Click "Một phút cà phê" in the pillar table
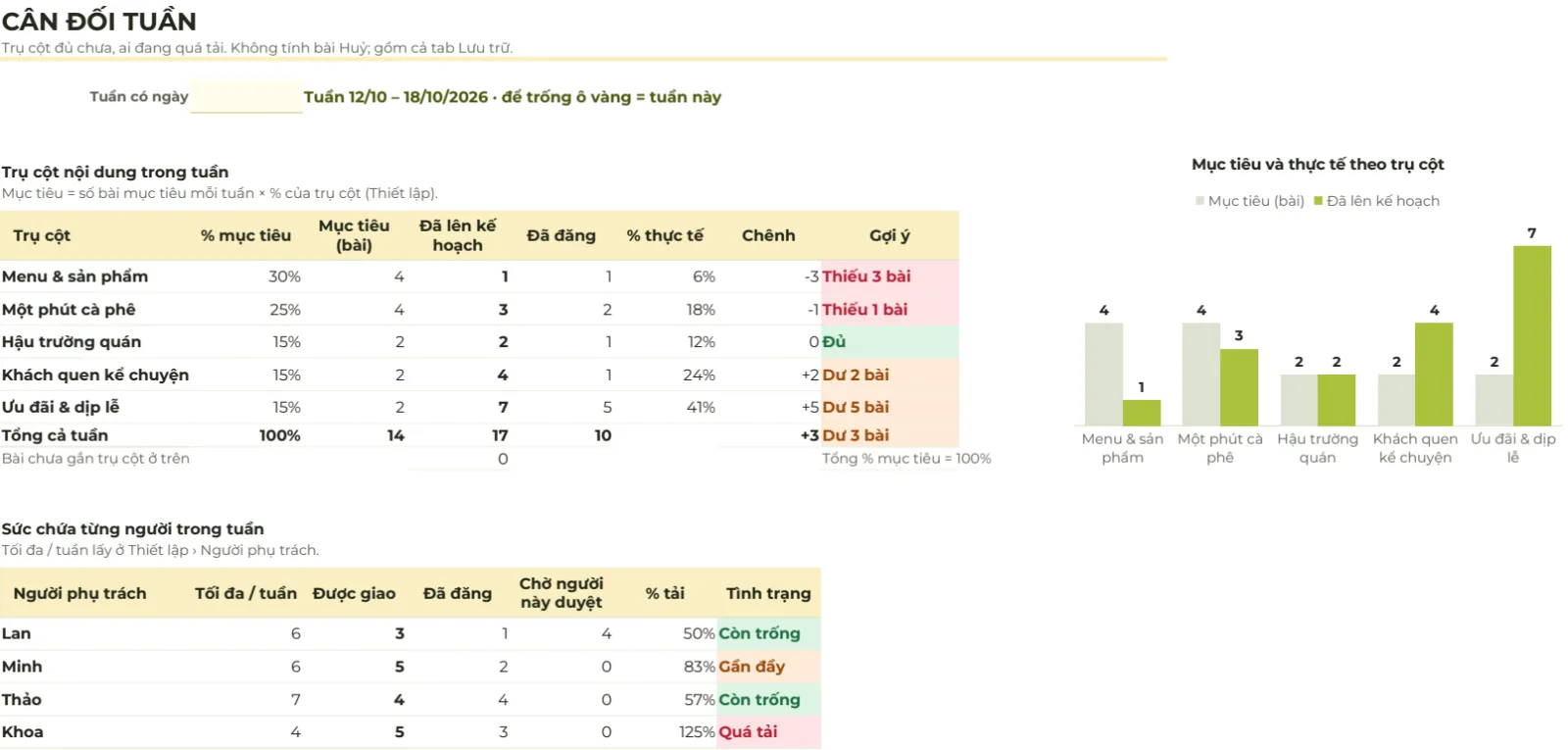The width and height of the screenshot is (1568, 750). (x=69, y=310)
